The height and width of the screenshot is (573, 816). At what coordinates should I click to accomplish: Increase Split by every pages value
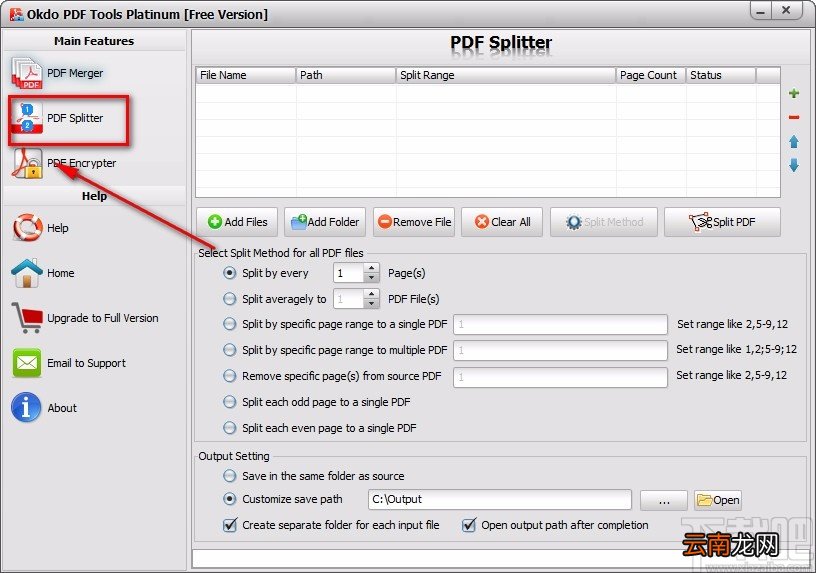371,268
